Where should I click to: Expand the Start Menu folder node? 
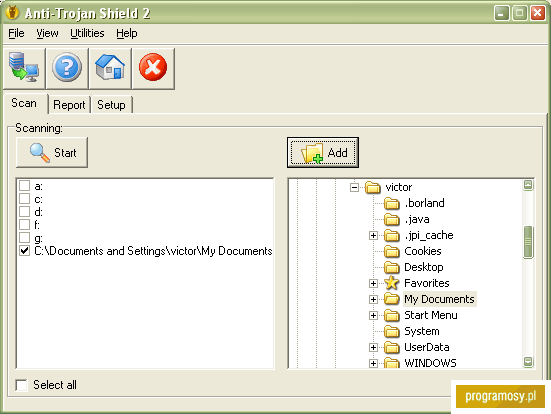(x=373, y=316)
